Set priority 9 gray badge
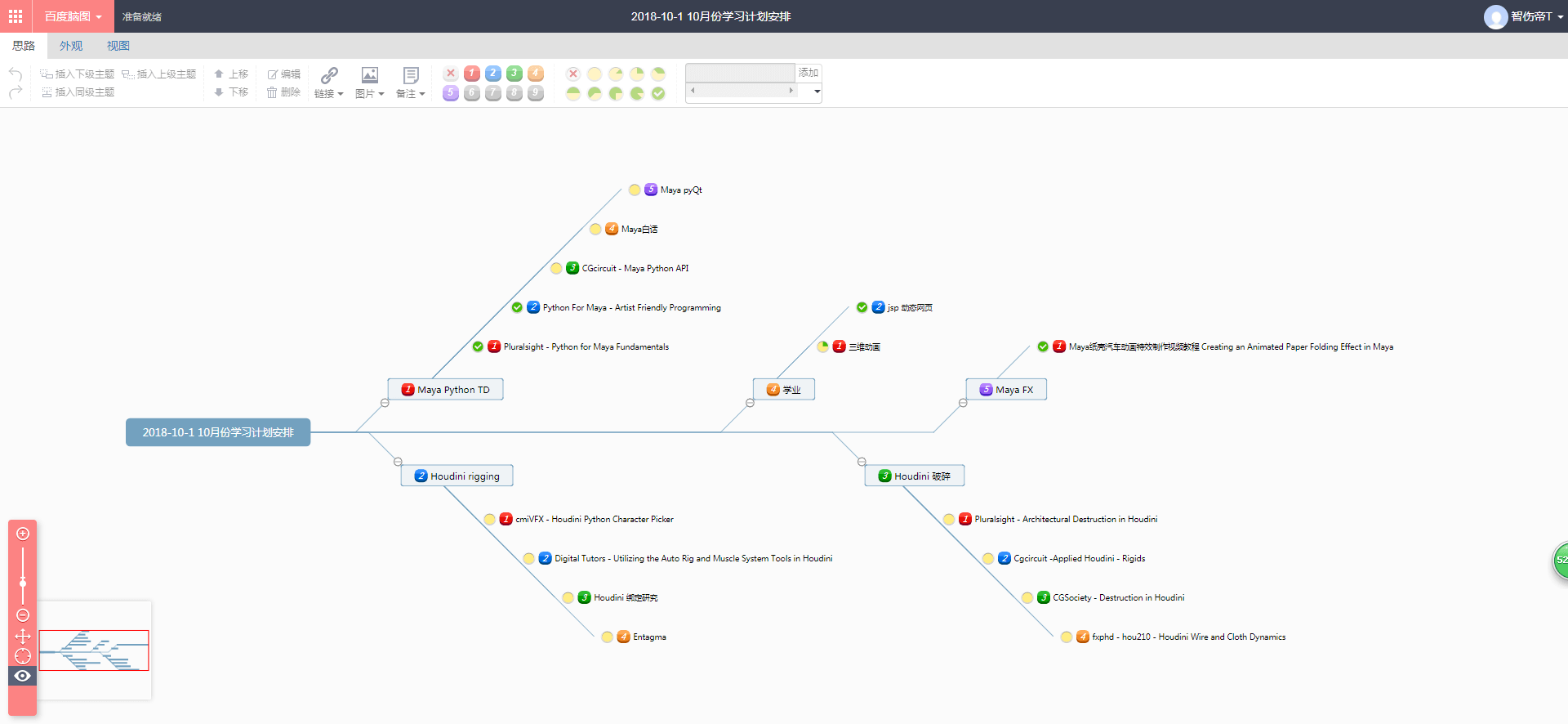The width and height of the screenshot is (1568, 724). [536, 93]
